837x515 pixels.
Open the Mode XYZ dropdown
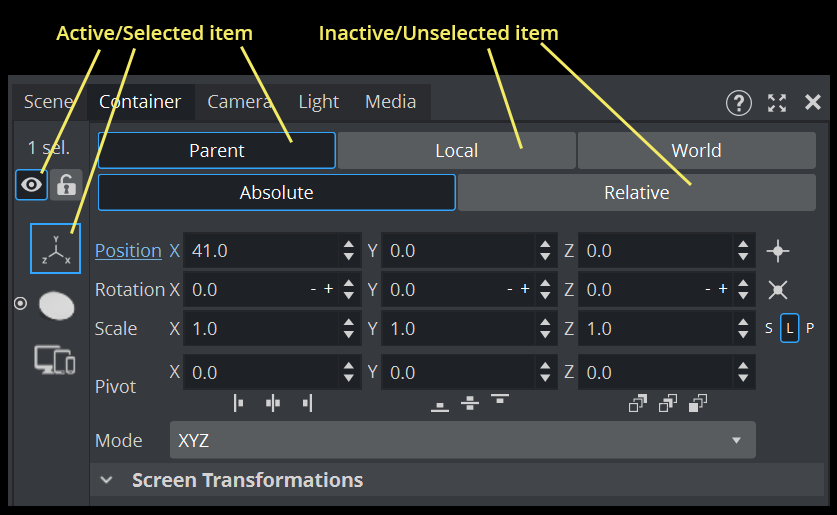pos(461,440)
